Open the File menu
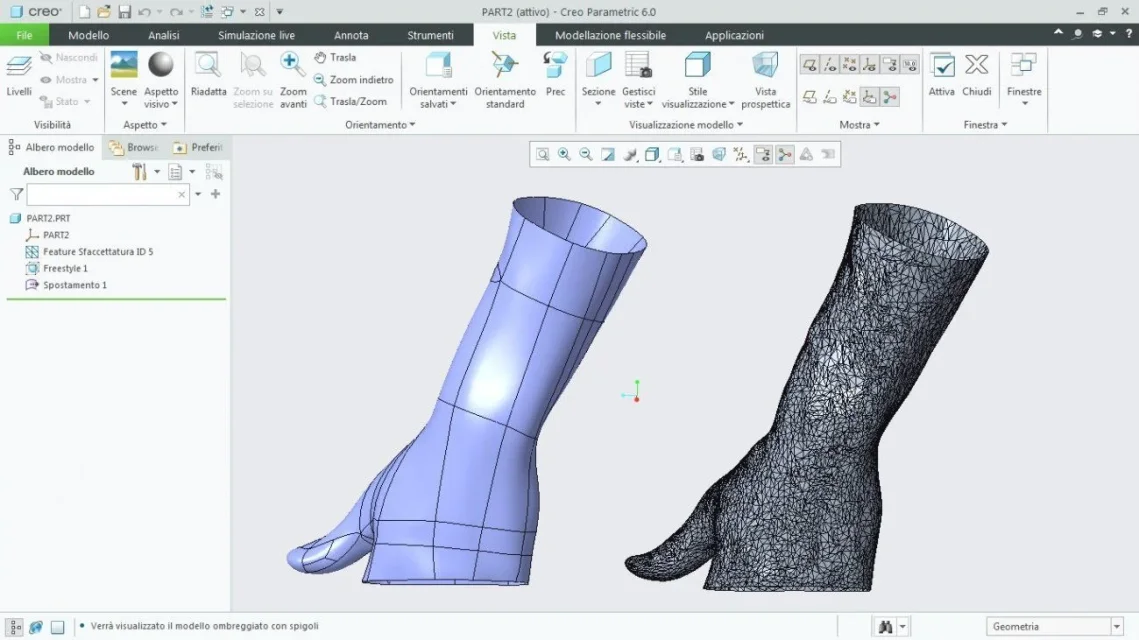Screen dimensions: 1139x640 [x=24, y=35]
